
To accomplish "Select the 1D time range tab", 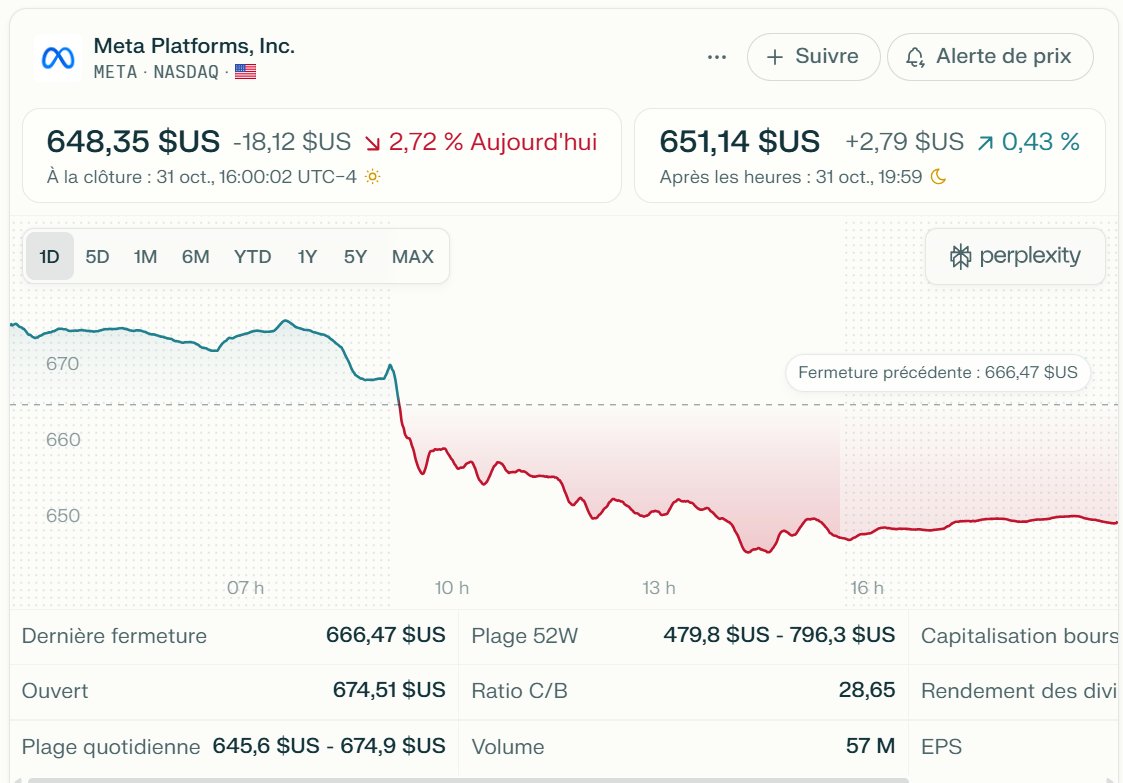I will pos(49,257).
